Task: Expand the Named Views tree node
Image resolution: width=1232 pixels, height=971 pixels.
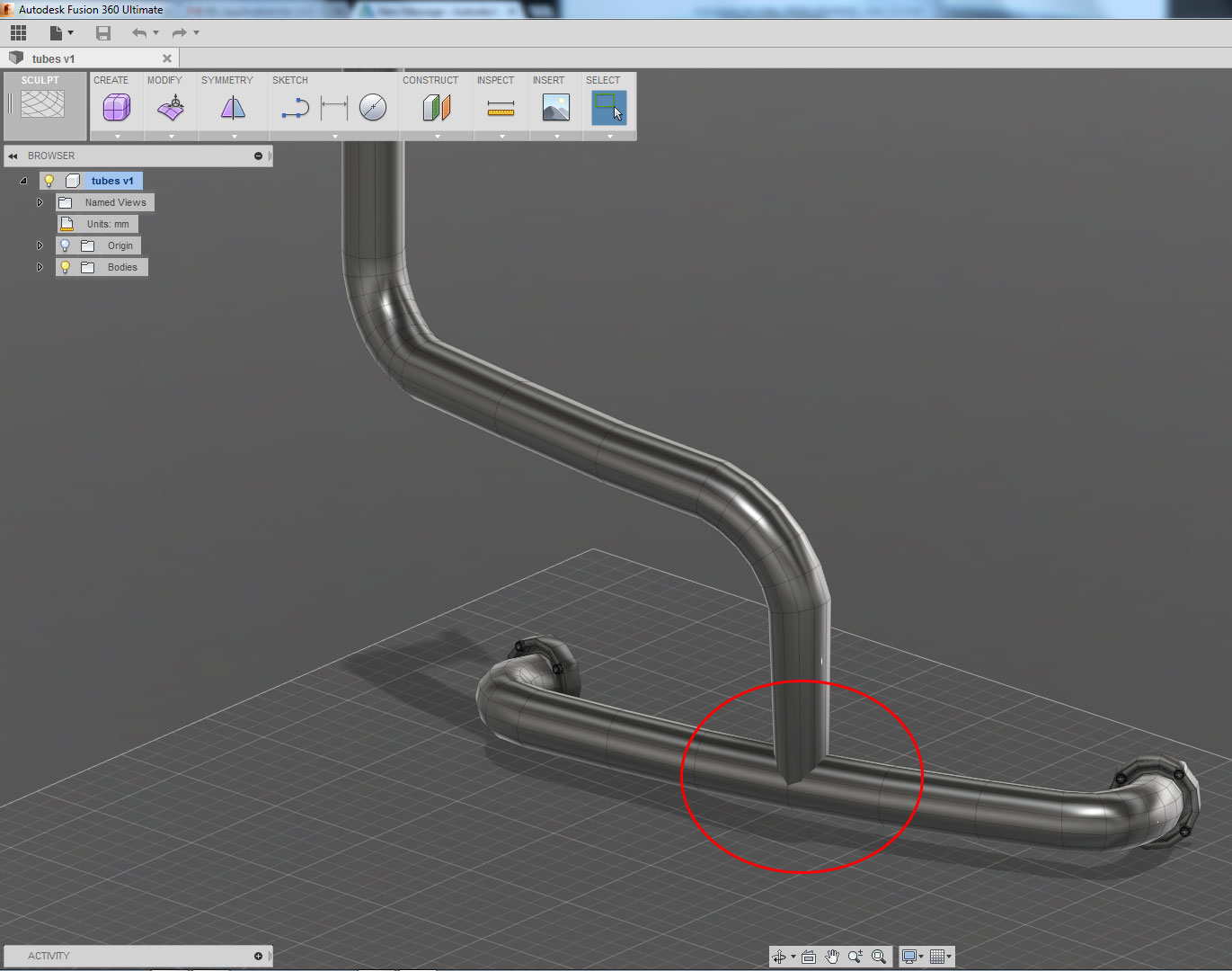Action: coord(40,201)
